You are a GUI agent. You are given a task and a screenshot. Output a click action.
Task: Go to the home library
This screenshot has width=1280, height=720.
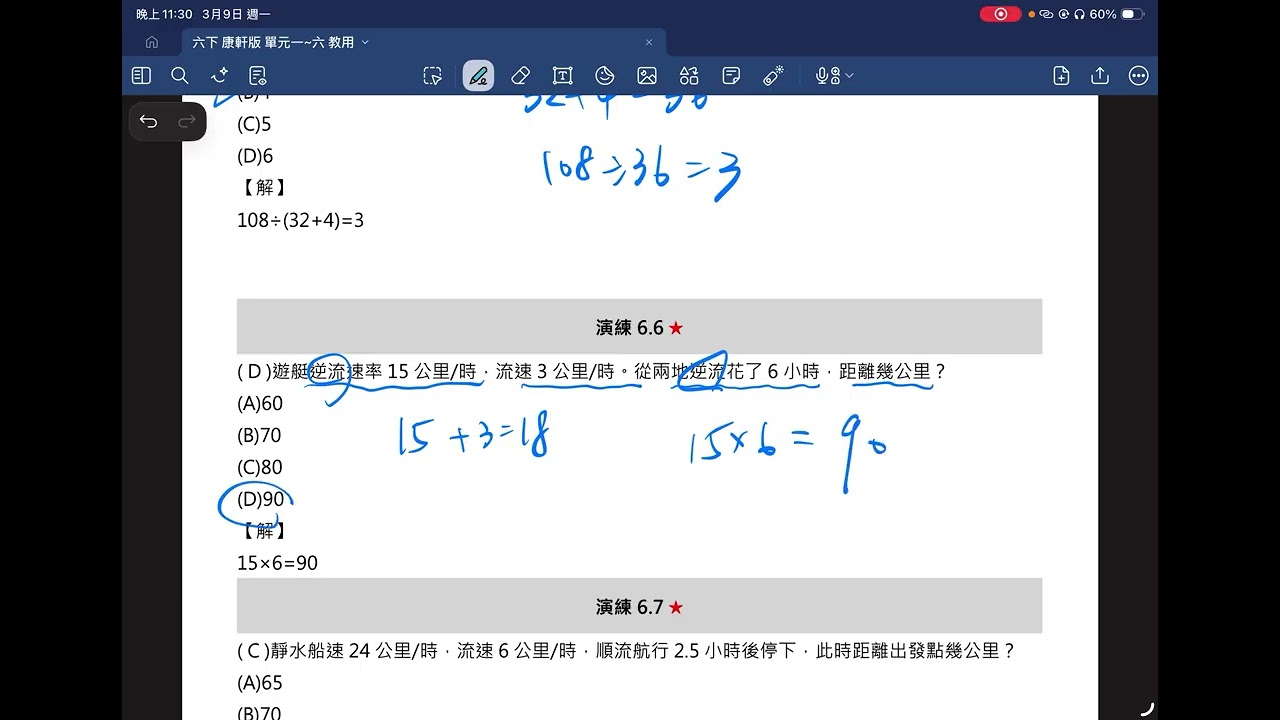click(152, 42)
